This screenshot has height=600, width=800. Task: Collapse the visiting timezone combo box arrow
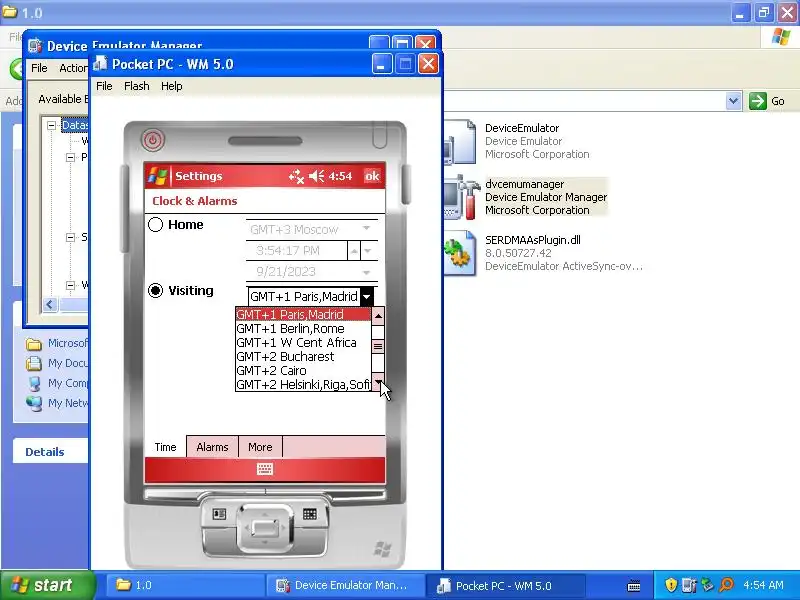[367, 296]
